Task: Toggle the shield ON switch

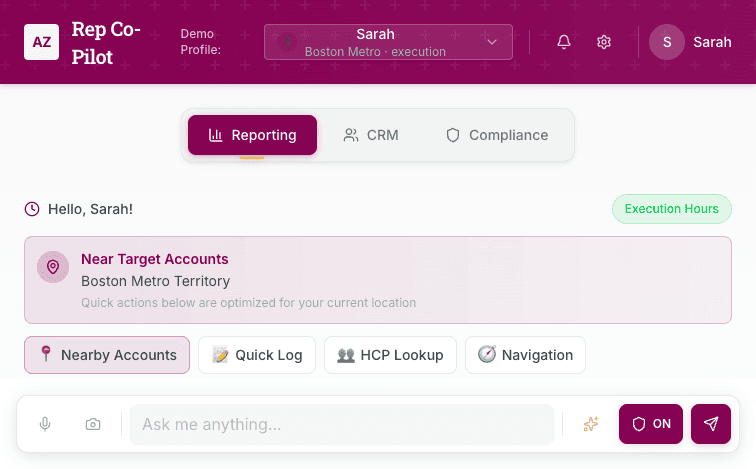Action: 651,424
